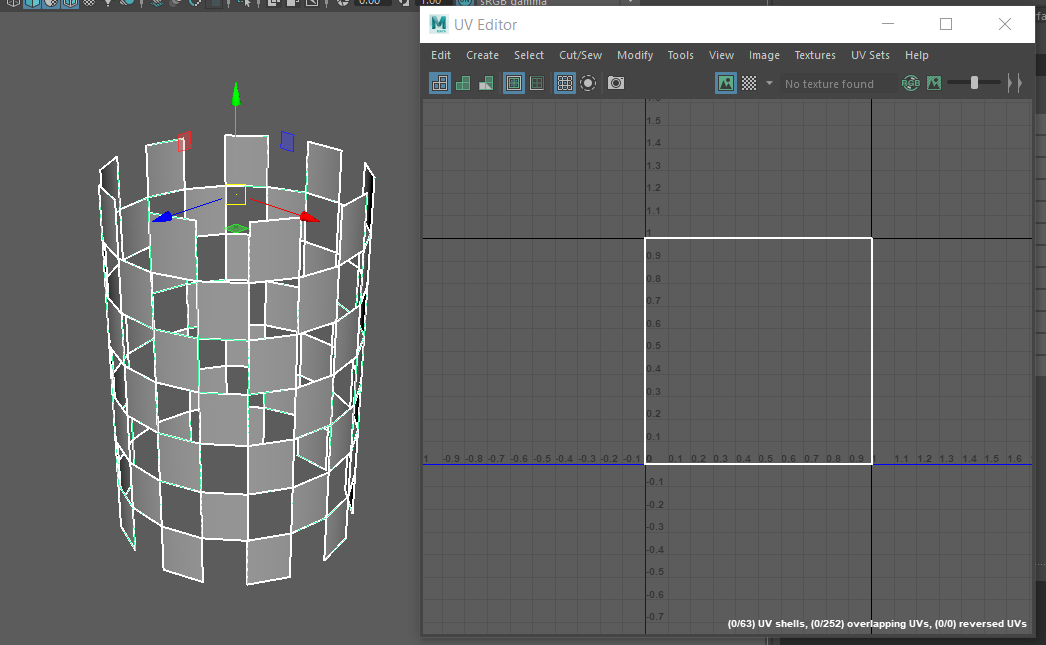The height and width of the screenshot is (645, 1046).
Task: Close the UV Editor window
Action: coord(1005,24)
